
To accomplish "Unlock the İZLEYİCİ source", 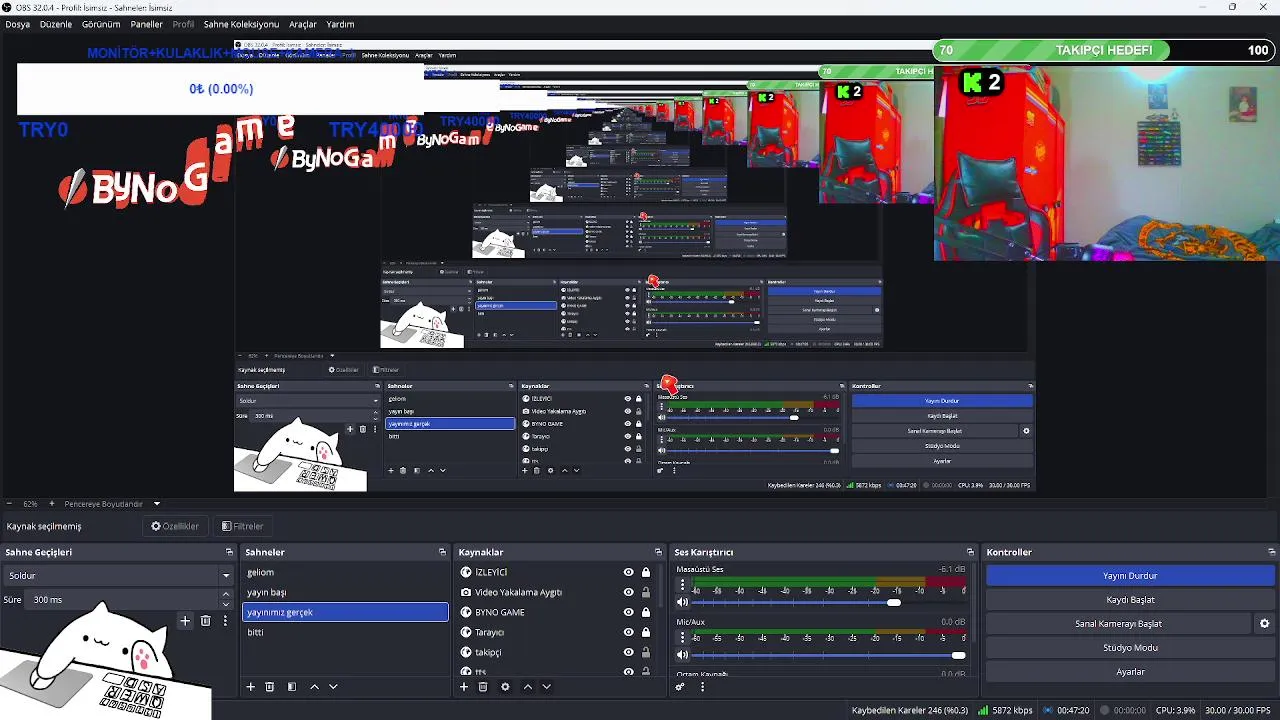I will [646, 572].
